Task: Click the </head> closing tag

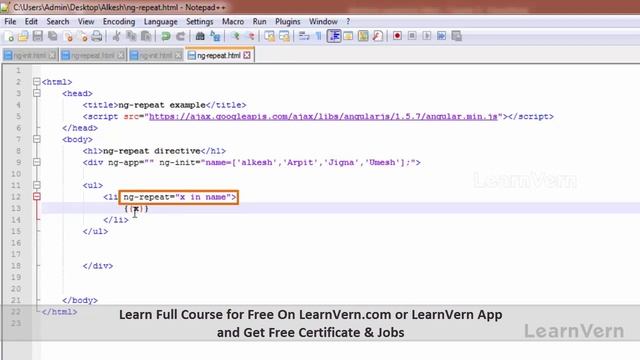Action: click(80, 128)
